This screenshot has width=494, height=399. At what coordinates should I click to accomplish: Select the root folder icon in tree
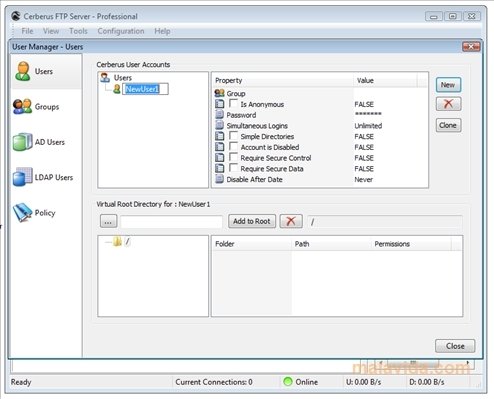117,241
